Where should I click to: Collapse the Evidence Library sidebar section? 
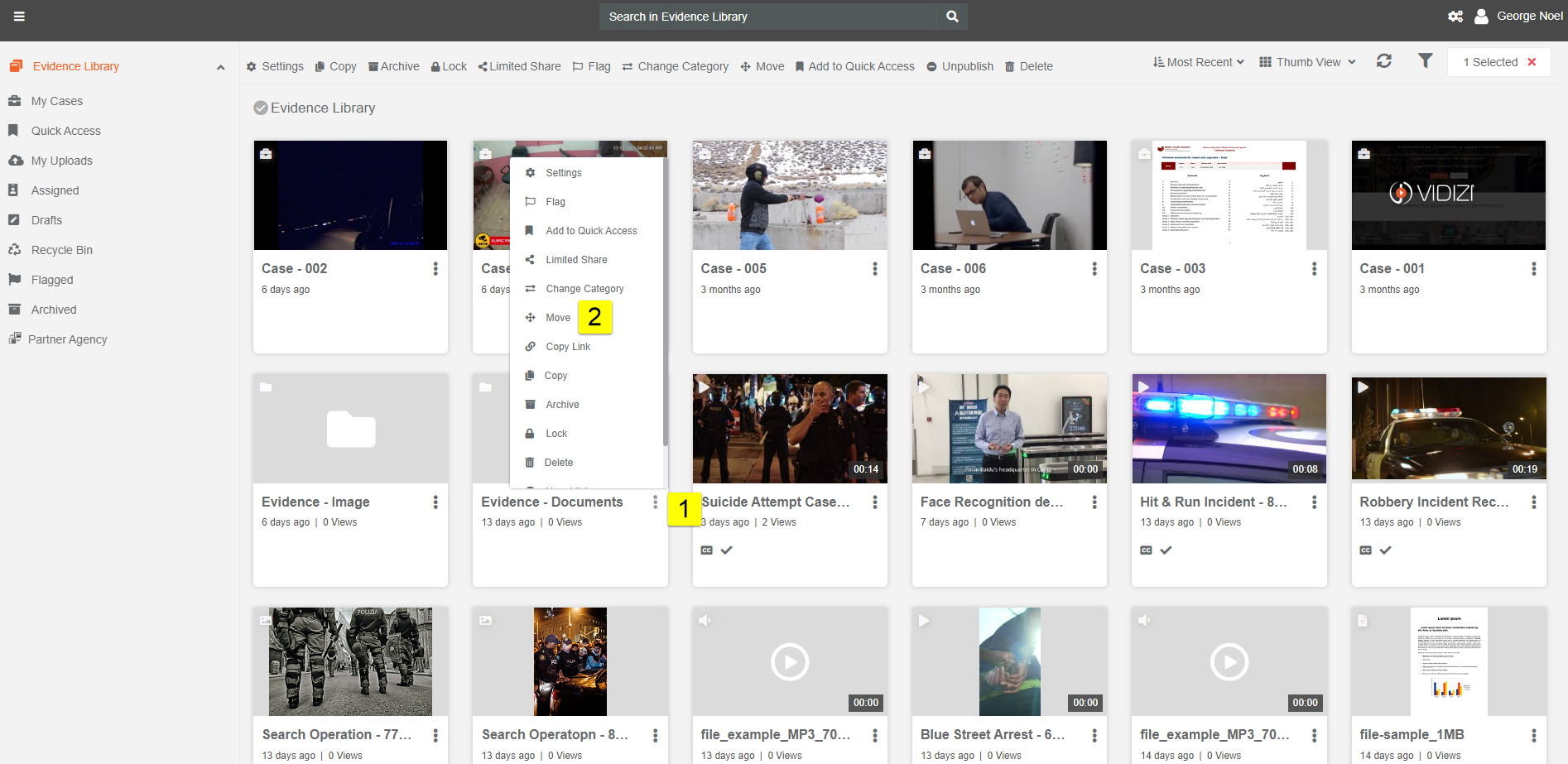pos(220,67)
